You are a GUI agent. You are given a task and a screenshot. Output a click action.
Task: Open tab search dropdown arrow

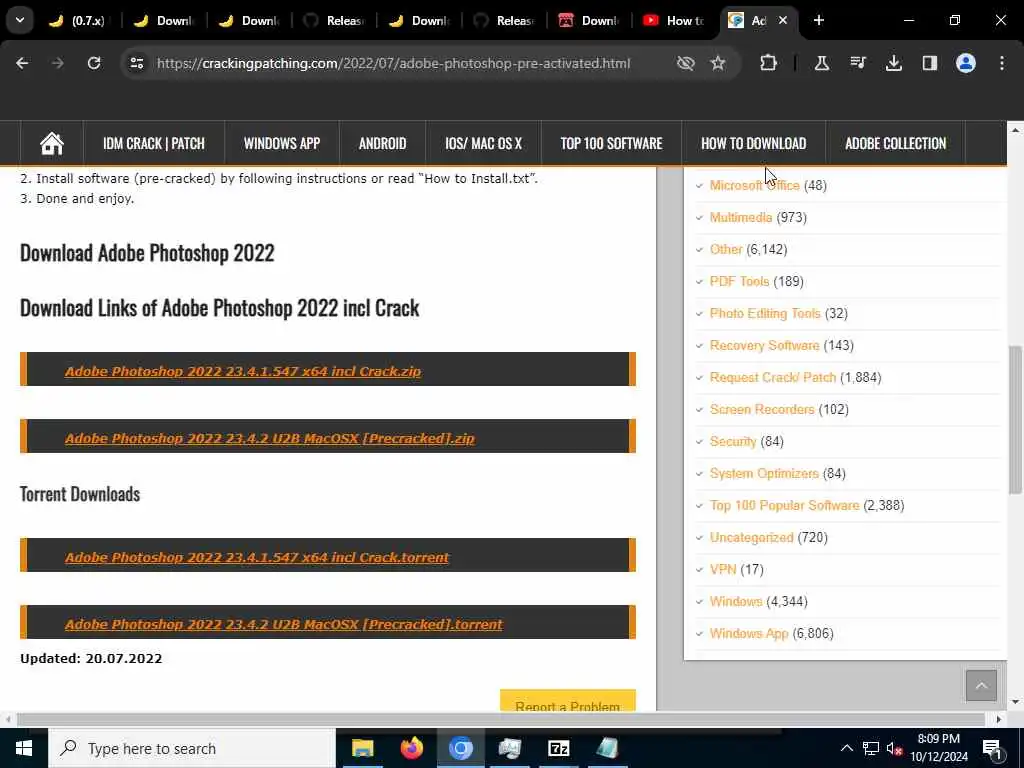click(20, 20)
